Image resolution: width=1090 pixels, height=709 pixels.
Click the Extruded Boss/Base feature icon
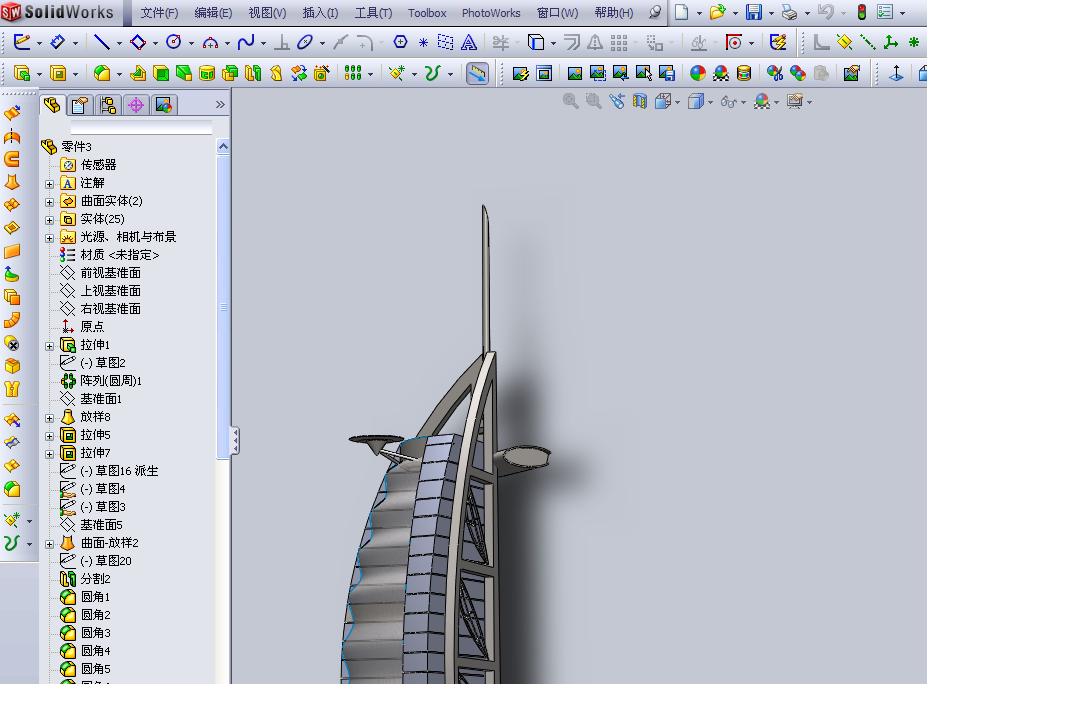click(x=22, y=73)
